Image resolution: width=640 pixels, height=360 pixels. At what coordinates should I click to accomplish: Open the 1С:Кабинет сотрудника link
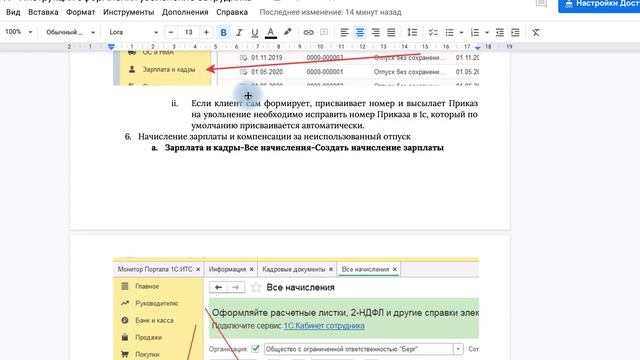coord(324,326)
